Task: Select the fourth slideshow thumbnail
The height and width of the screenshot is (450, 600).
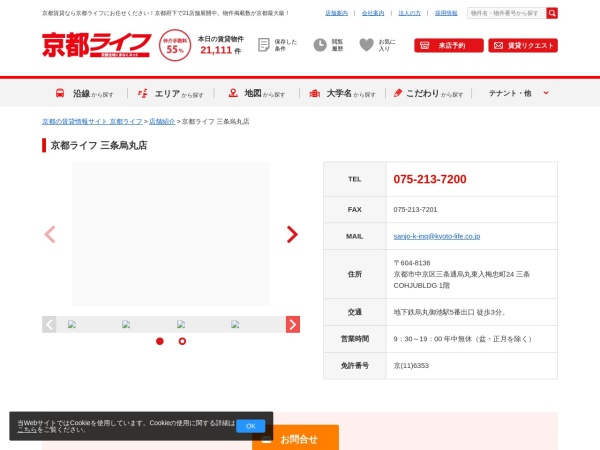Action: [x=235, y=324]
